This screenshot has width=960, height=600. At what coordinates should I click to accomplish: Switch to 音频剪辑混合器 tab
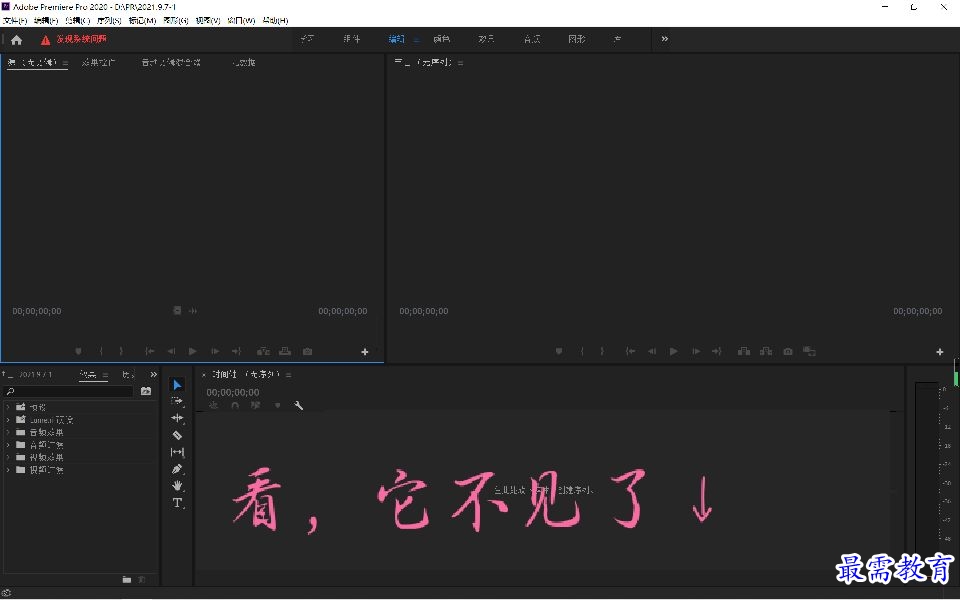click(x=171, y=62)
